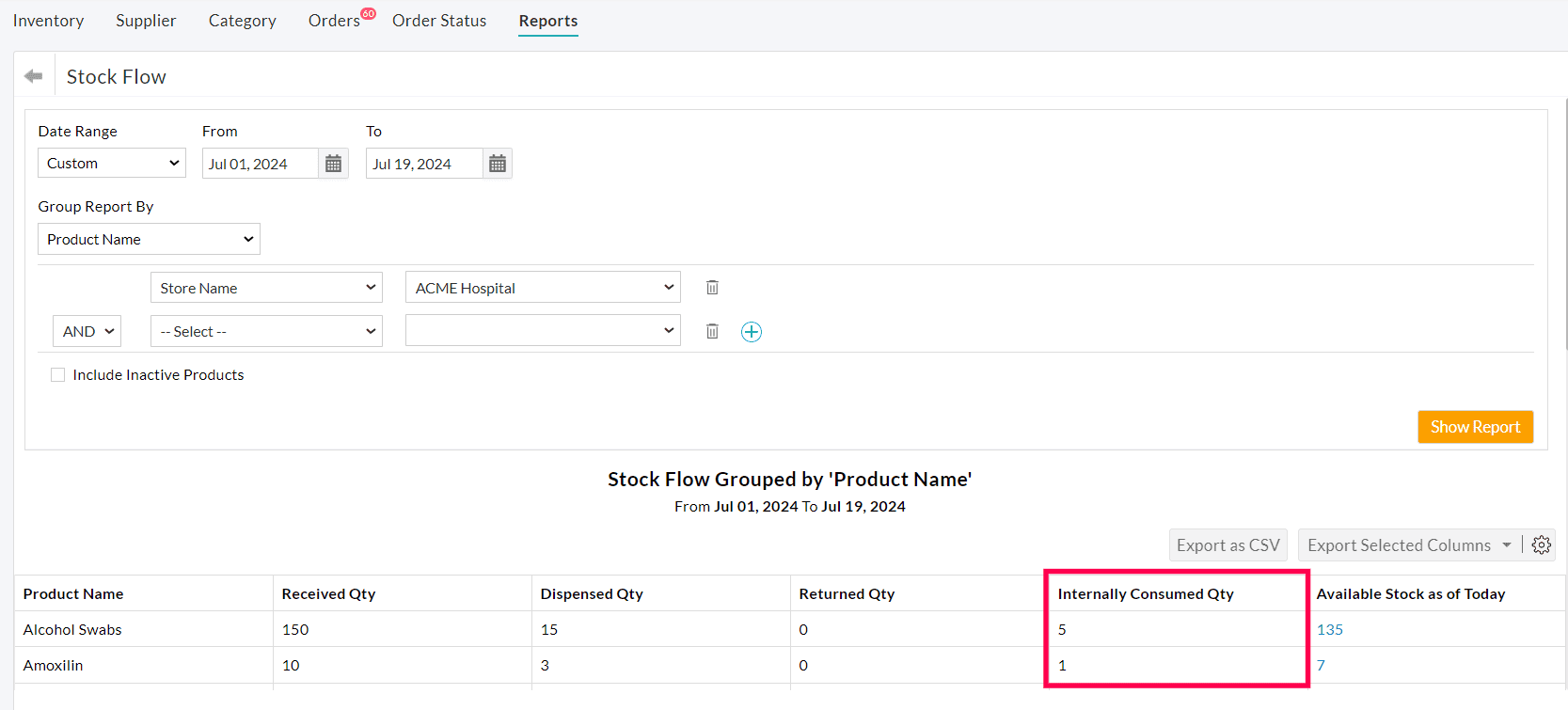Change the AND condition operator dropdown

(x=87, y=332)
